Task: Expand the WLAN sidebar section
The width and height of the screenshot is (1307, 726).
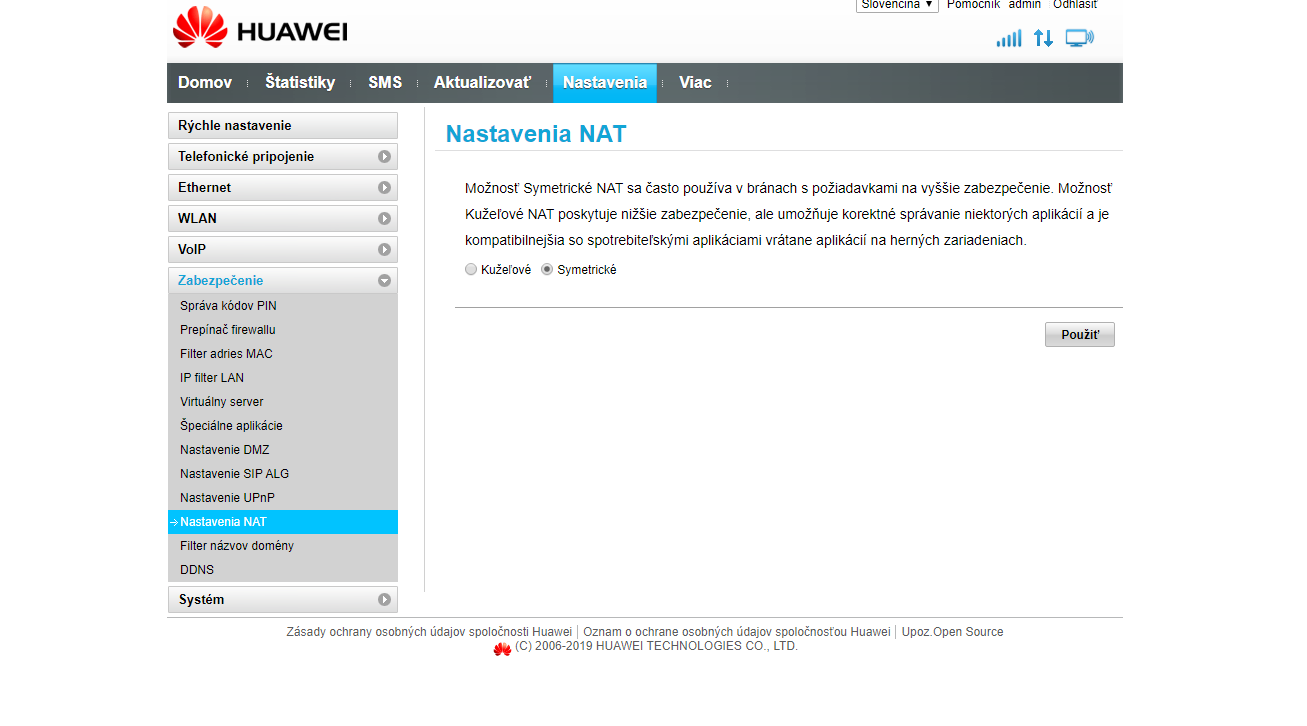Action: coord(282,219)
